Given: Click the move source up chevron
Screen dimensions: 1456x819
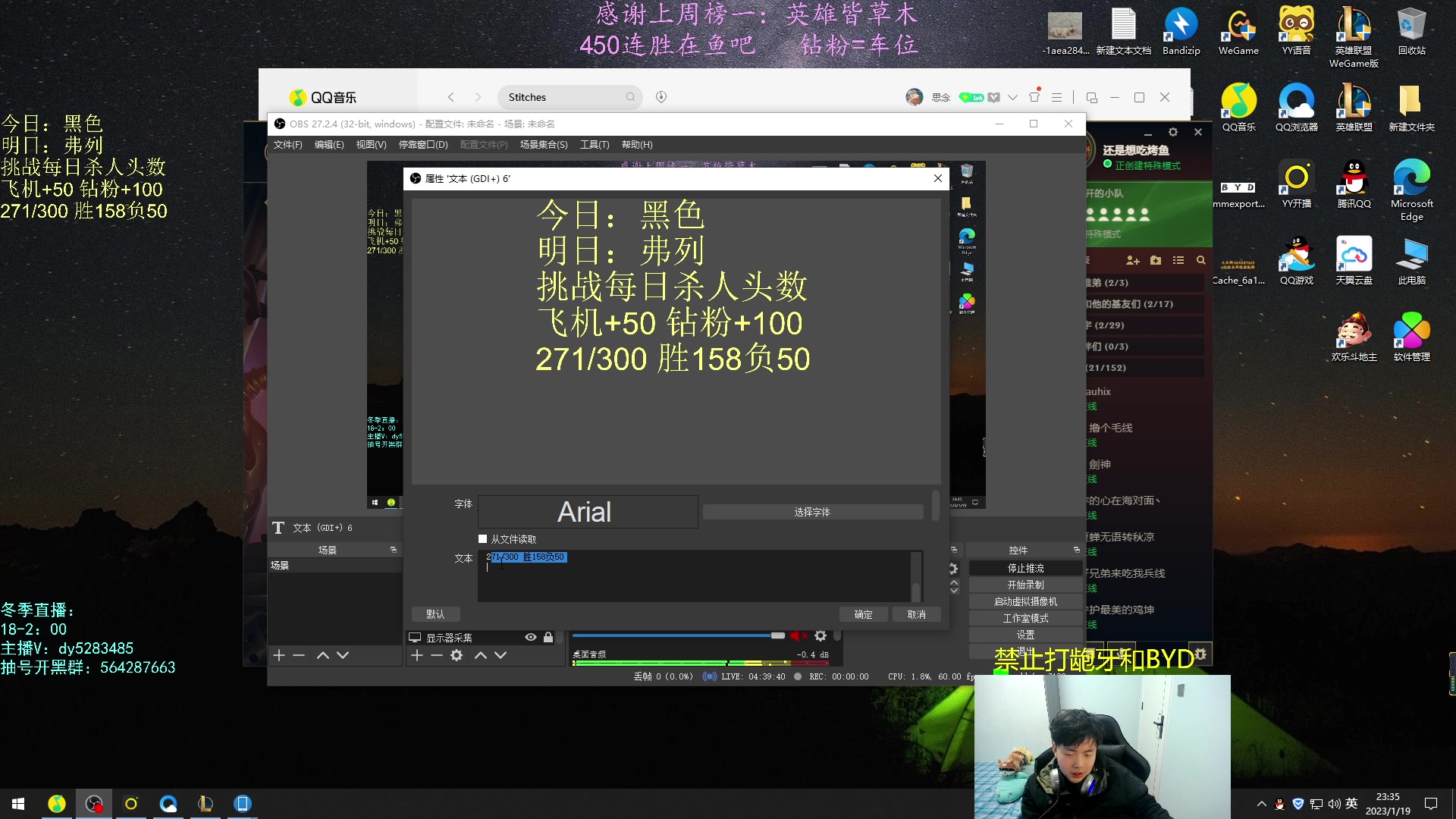Looking at the screenshot, I should (x=480, y=655).
